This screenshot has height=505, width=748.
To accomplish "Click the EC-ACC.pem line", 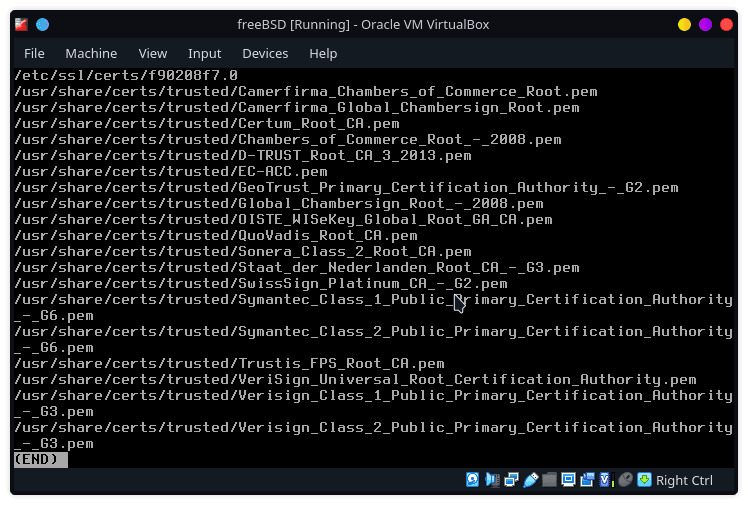I will (x=171, y=172).
